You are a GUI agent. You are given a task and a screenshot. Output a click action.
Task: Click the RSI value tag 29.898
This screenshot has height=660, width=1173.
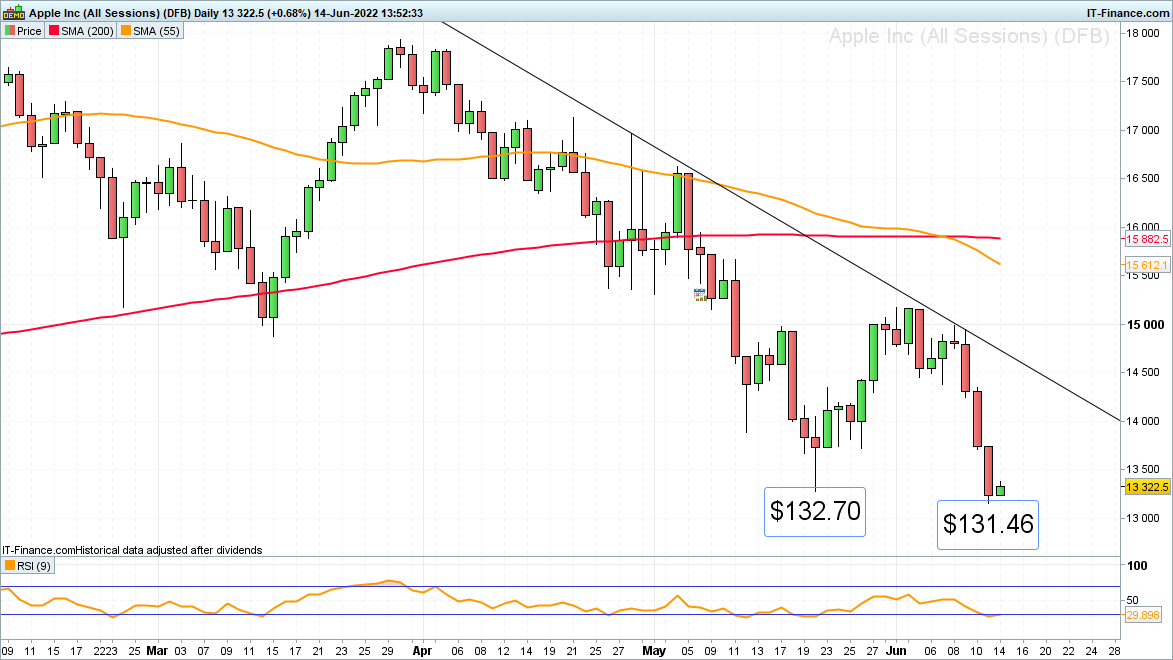pos(1143,615)
